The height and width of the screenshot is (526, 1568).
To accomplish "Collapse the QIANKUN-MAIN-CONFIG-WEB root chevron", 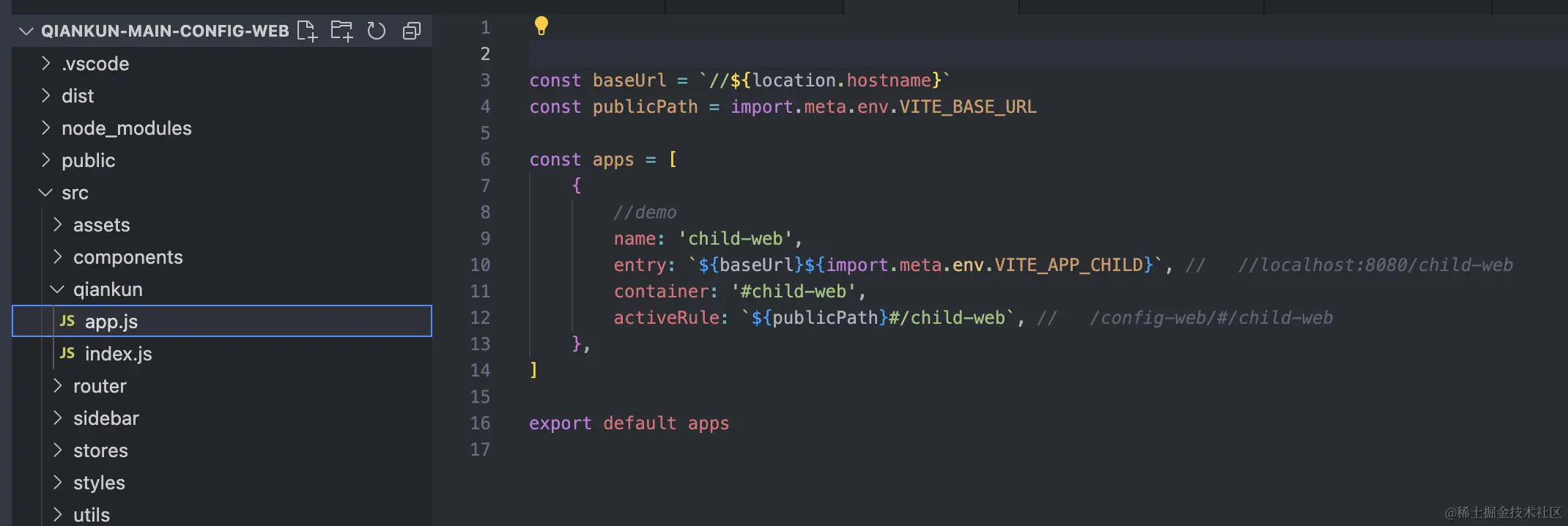I will (x=26, y=31).
